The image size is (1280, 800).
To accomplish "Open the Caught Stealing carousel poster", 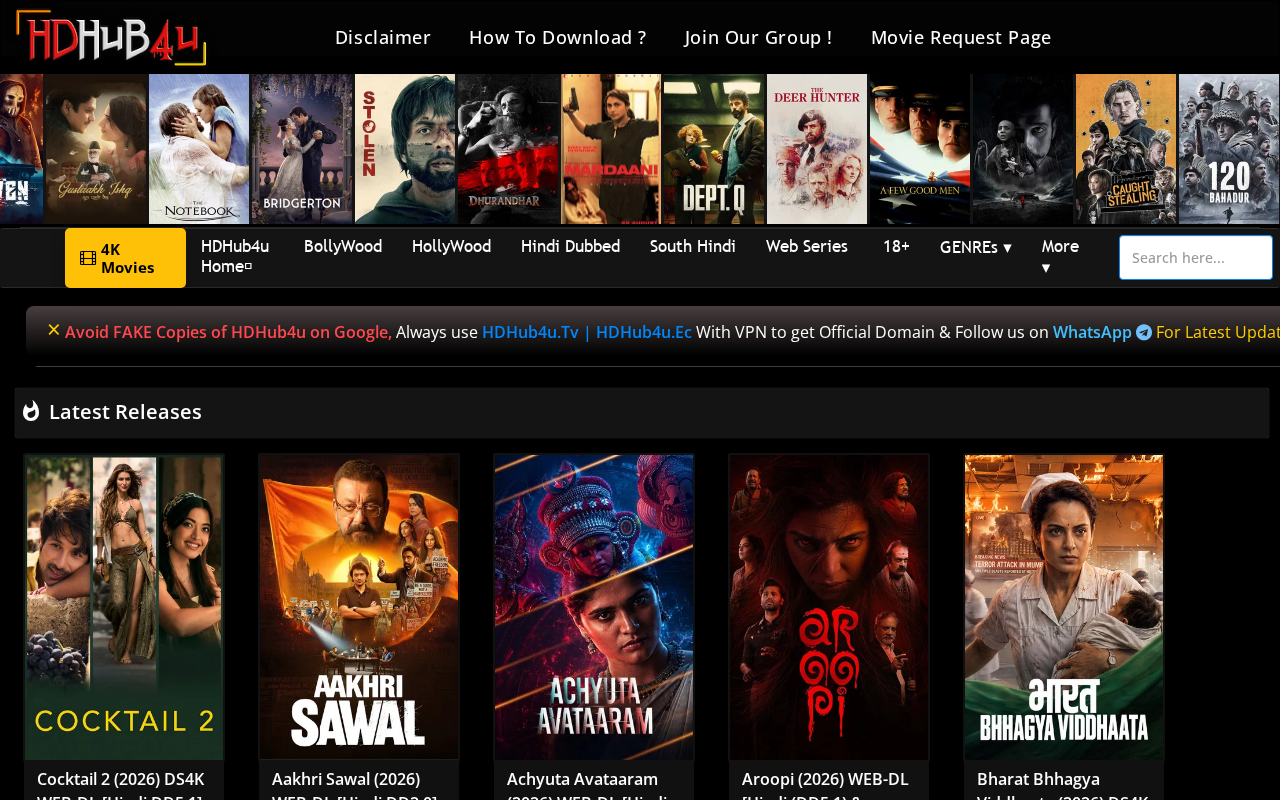I will pyautogui.click(x=1126, y=149).
